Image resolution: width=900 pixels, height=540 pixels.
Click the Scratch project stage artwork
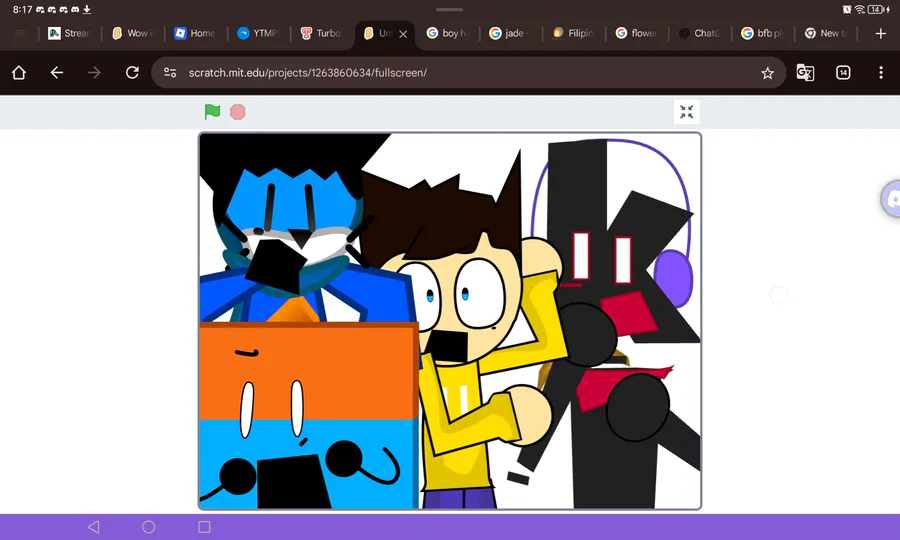pyautogui.click(x=450, y=321)
